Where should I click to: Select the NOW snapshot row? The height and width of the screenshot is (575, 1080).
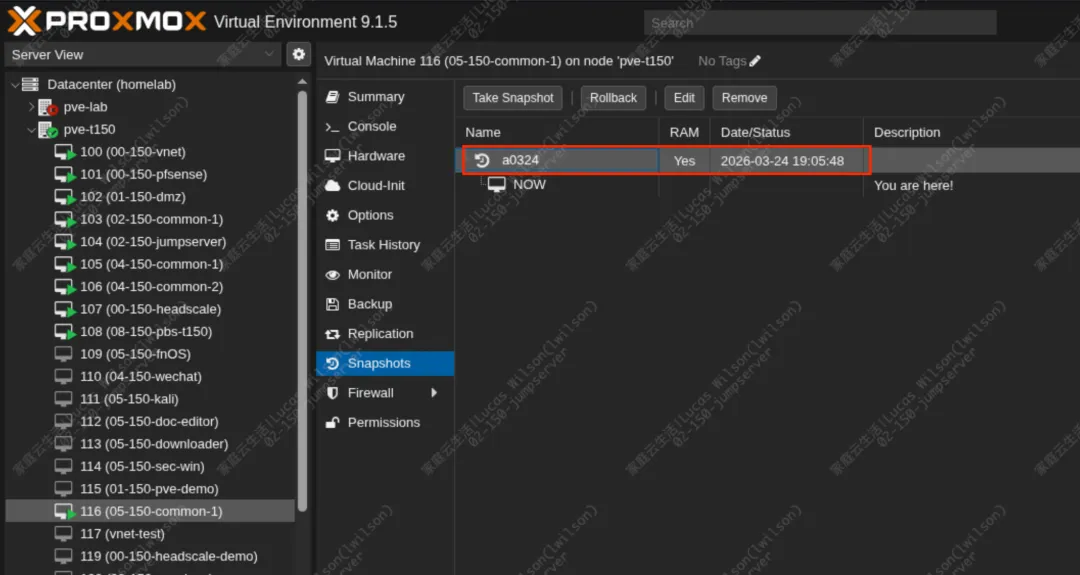coord(767,185)
